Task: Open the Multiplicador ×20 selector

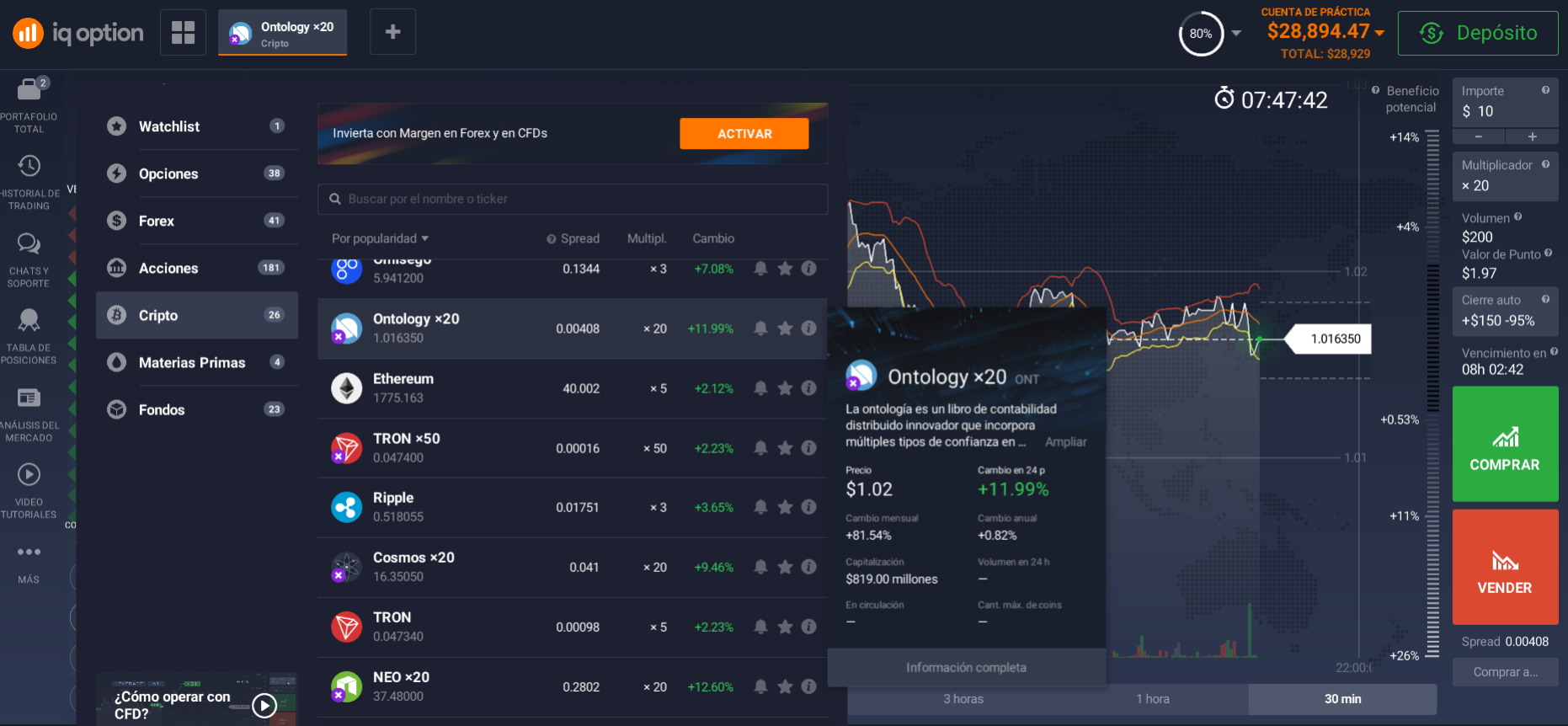Action: click(x=1505, y=176)
